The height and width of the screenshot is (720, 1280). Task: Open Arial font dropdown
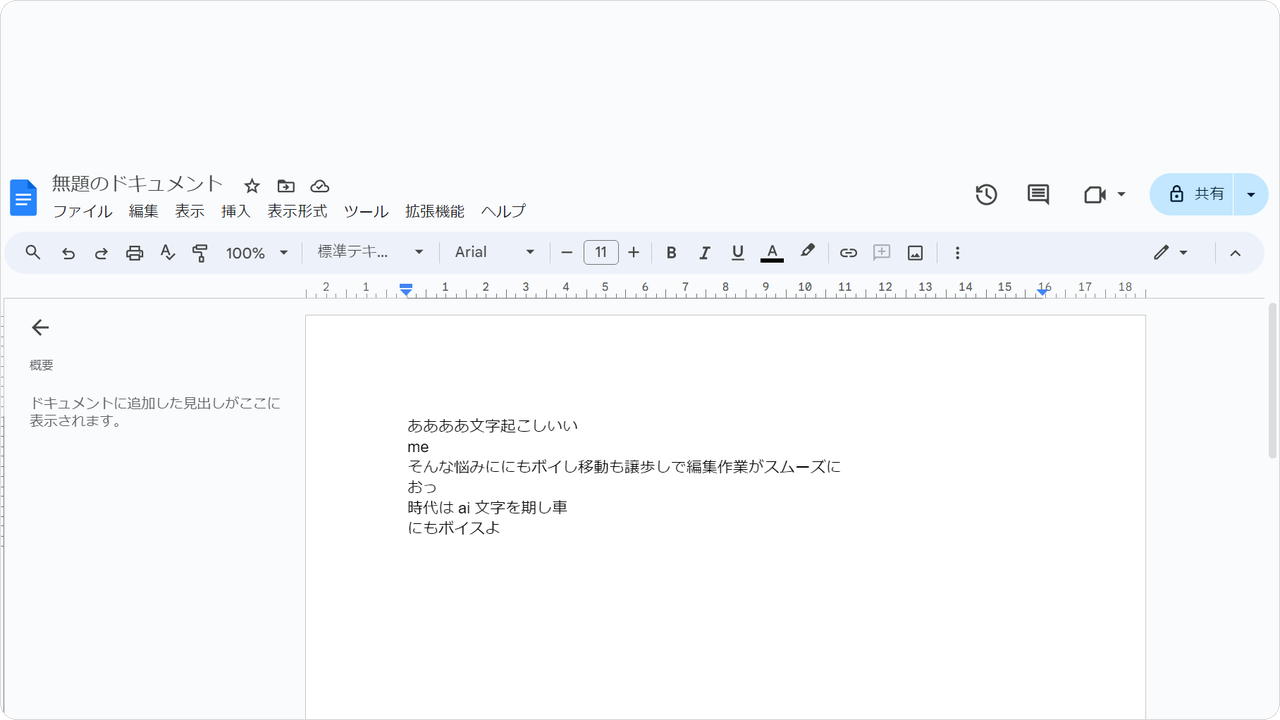click(x=495, y=253)
